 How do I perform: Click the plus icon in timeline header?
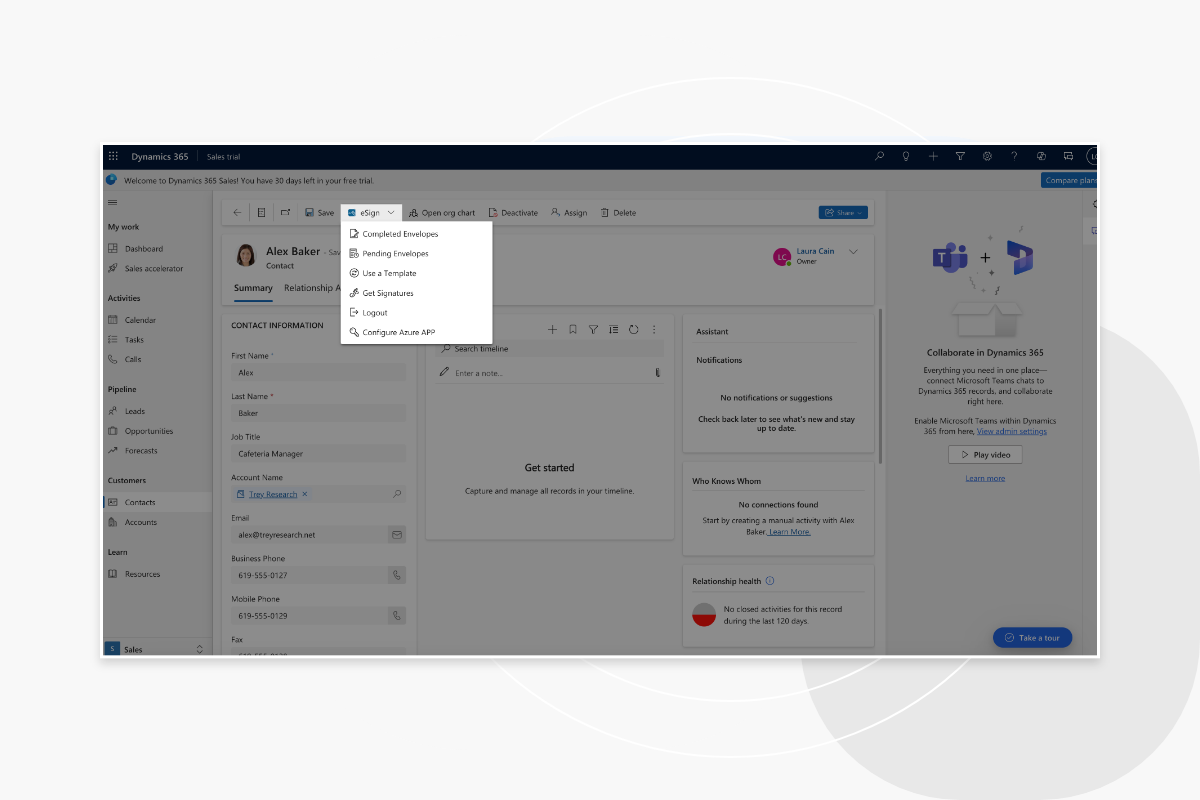tap(552, 329)
